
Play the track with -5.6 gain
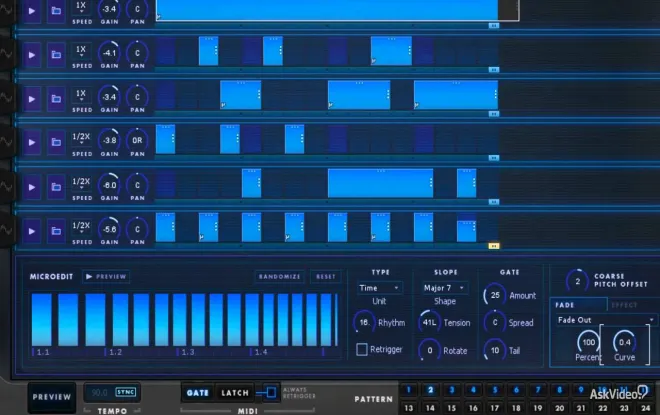(x=32, y=231)
